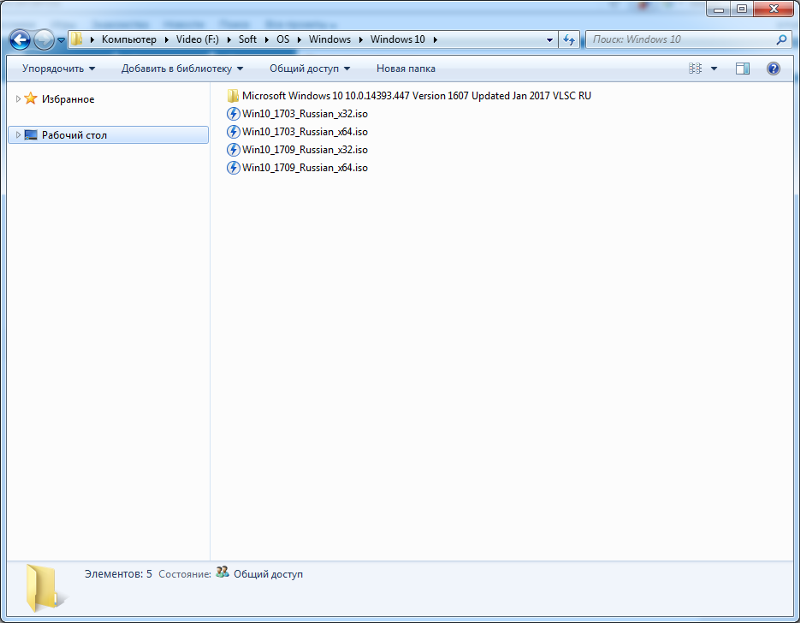This screenshot has width=800, height=623.
Task: Click Элементов: 5 in the details pane
Action: coord(118,574)
